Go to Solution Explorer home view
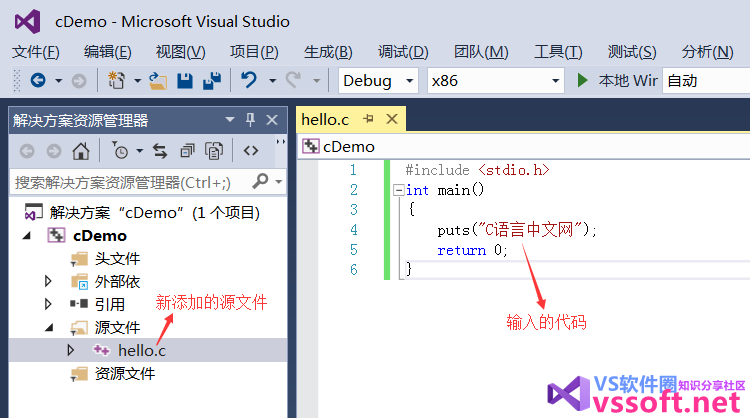Screen dimensions: 750x418 pyautogui.click(x=81, y=151)
